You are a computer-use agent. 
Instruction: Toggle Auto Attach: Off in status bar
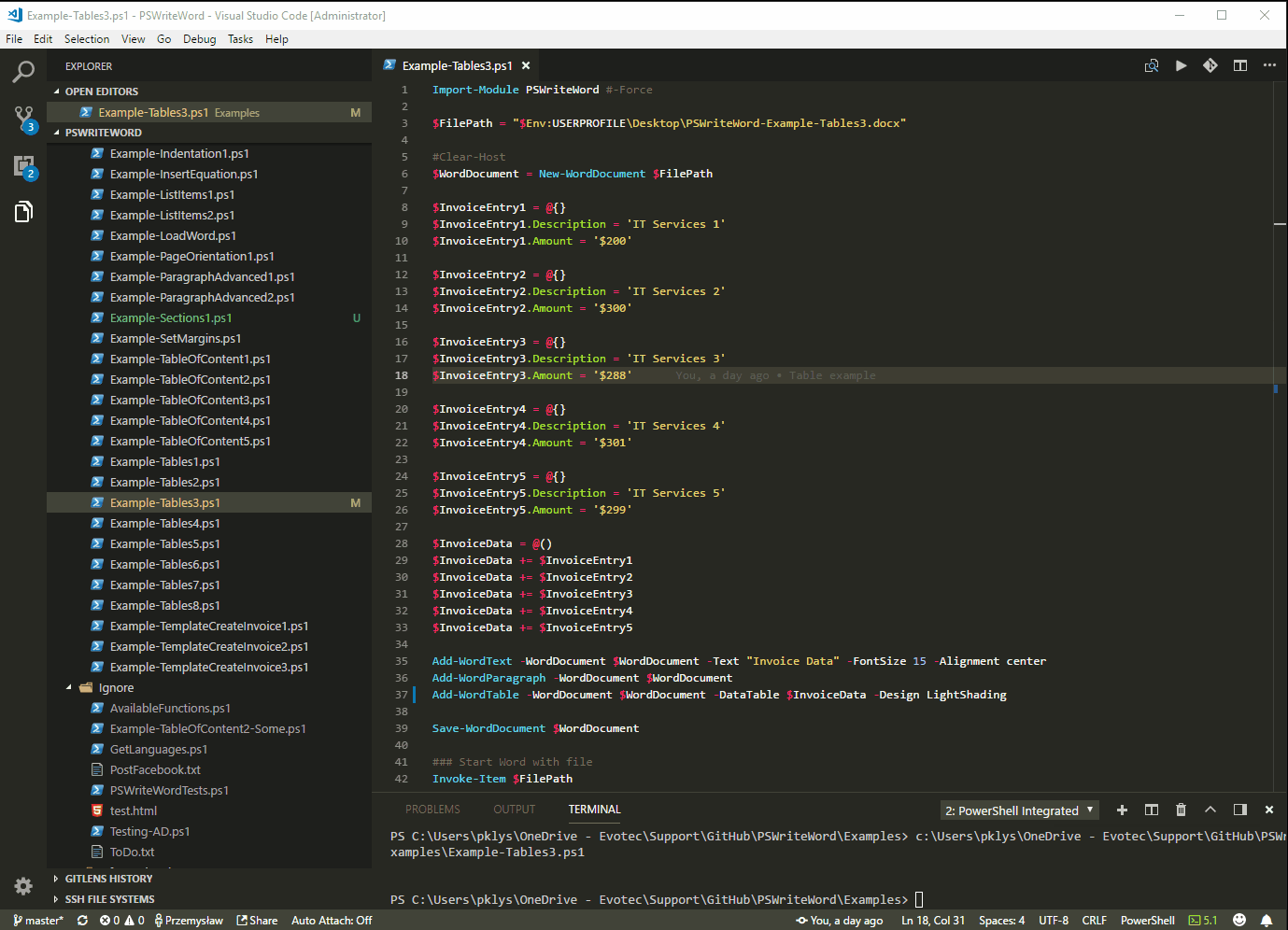click(331, 920)
